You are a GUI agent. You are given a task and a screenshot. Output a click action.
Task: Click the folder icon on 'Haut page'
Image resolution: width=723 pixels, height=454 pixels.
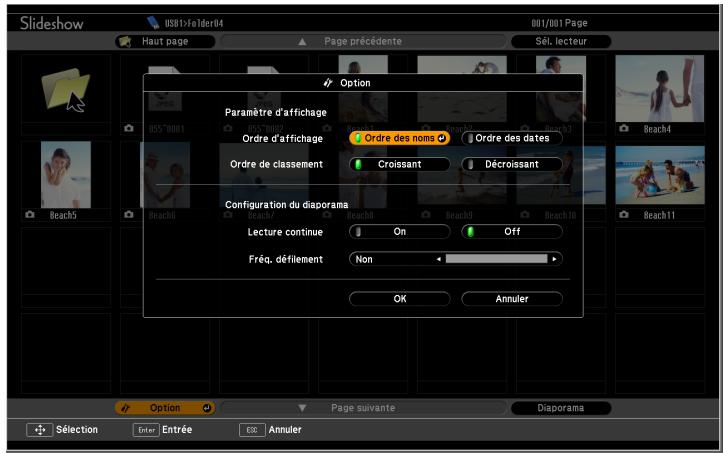click(x=125, y=41)
